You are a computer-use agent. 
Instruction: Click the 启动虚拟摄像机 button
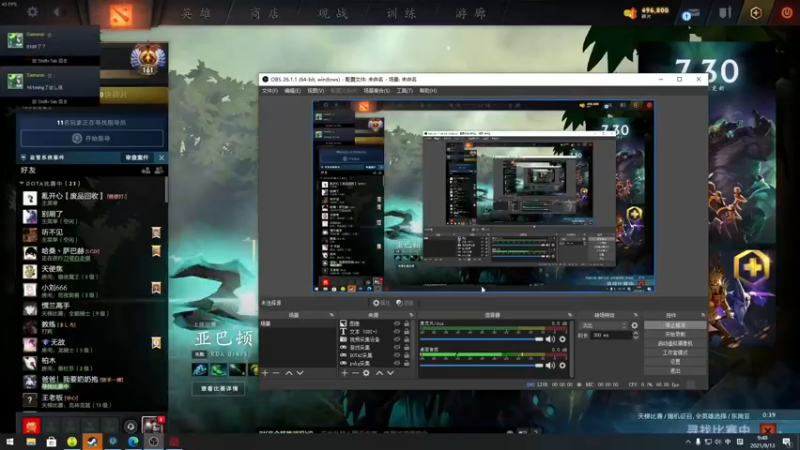click(x=675, y=343)
